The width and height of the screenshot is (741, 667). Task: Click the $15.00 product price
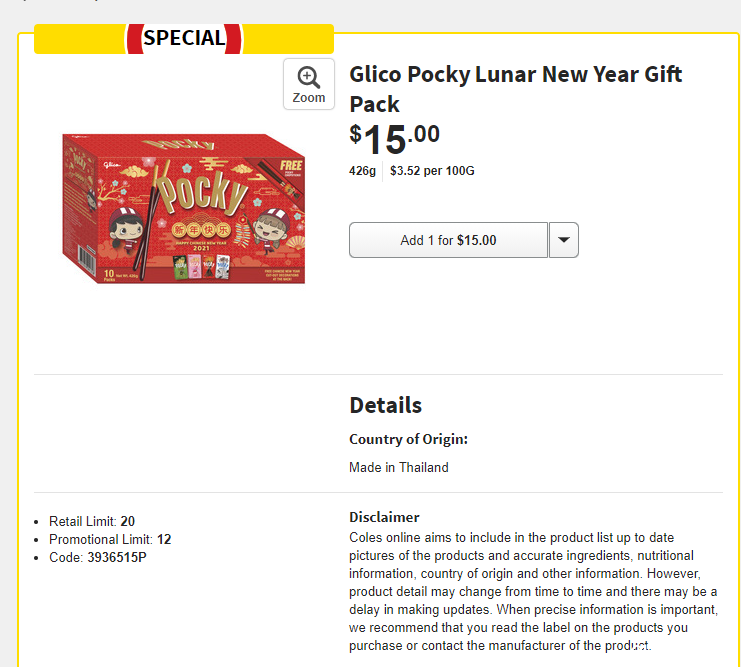394,139
